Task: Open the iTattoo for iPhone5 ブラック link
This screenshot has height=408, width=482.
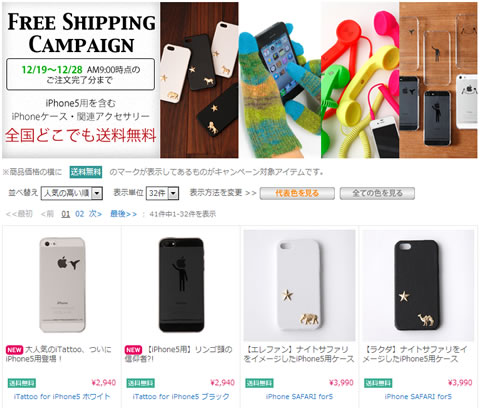Action: click(181, 397)
